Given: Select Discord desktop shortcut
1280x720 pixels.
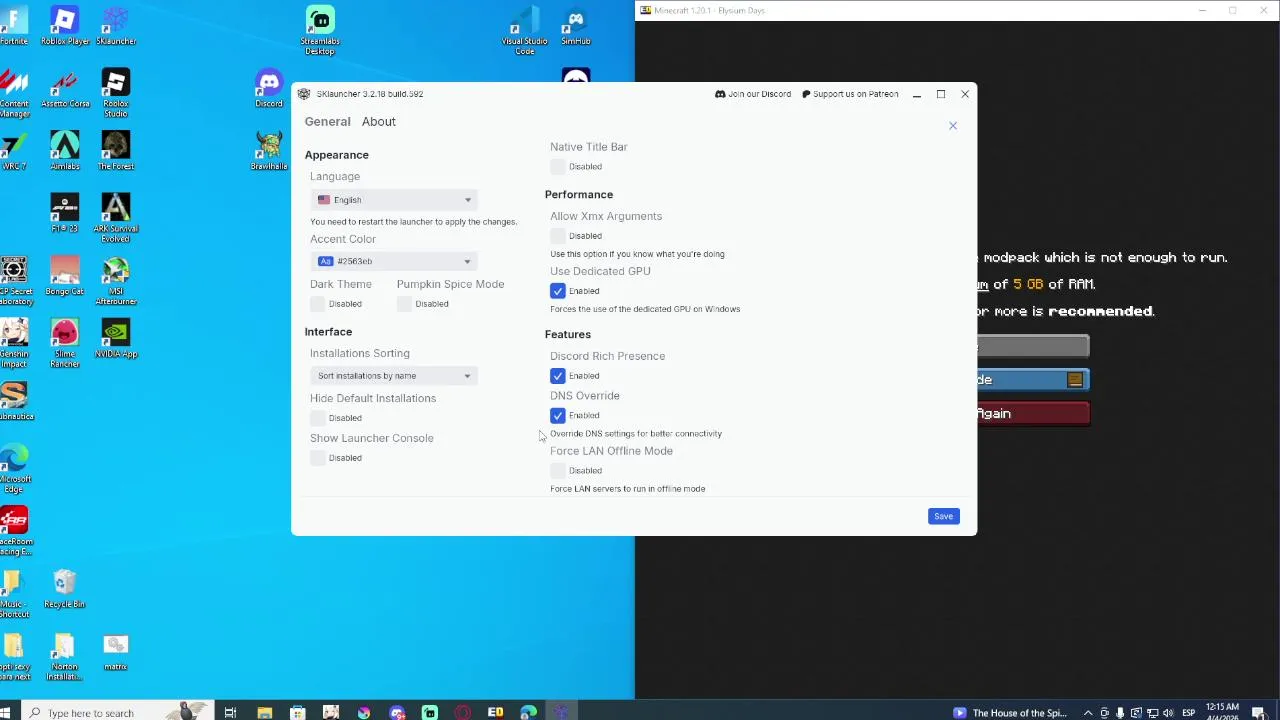Looking at the screenshot, I should [x=269, y=88].
